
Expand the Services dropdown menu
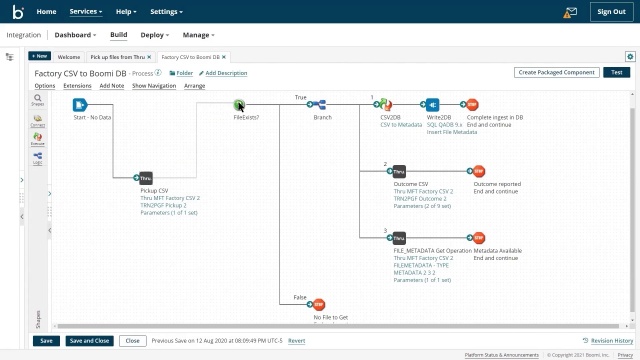[86, 11]
